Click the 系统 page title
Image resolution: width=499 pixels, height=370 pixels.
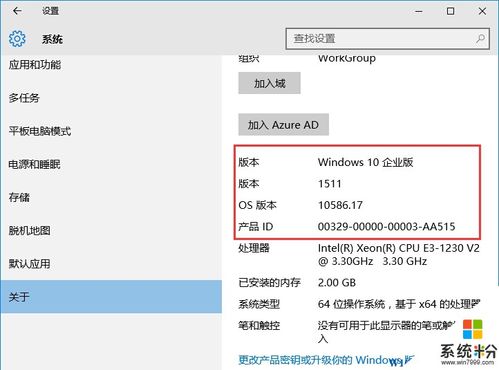tap(52, 39)
